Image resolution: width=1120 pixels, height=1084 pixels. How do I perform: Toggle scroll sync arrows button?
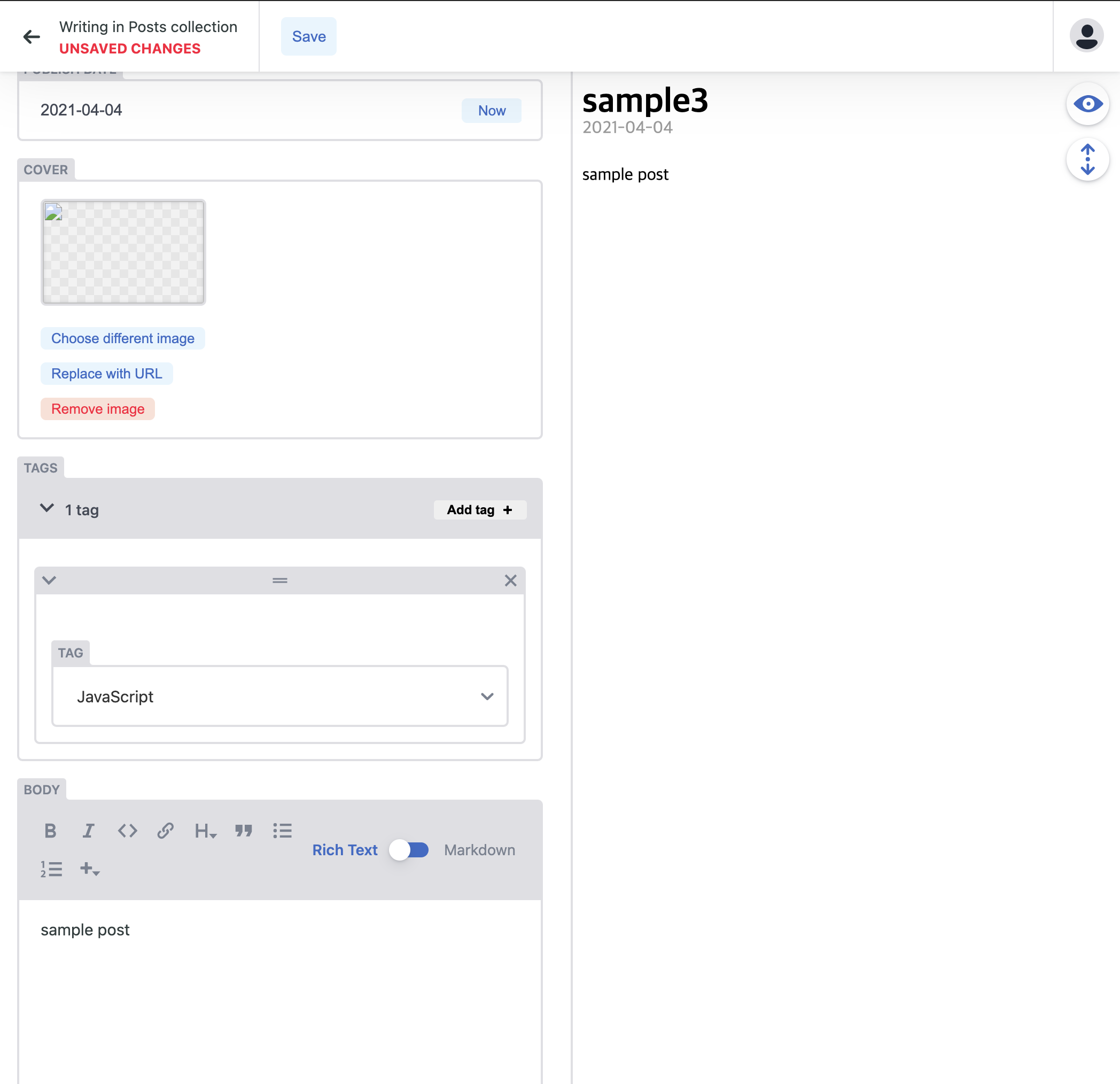1087,159
